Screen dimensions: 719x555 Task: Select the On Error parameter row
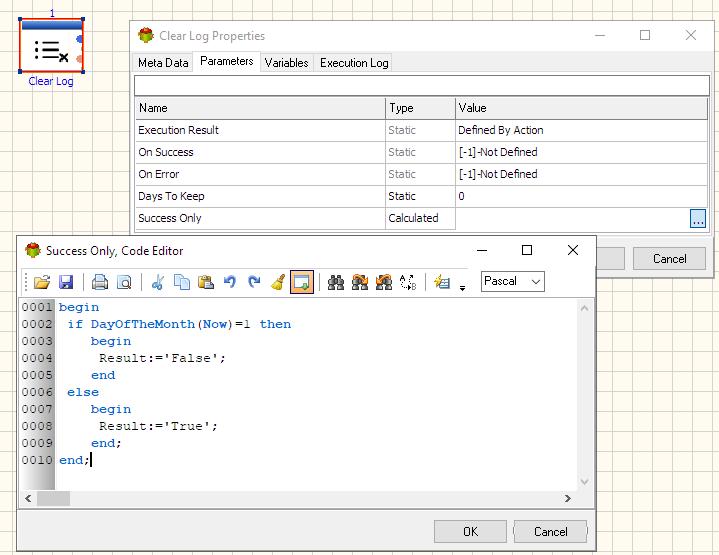421,174
